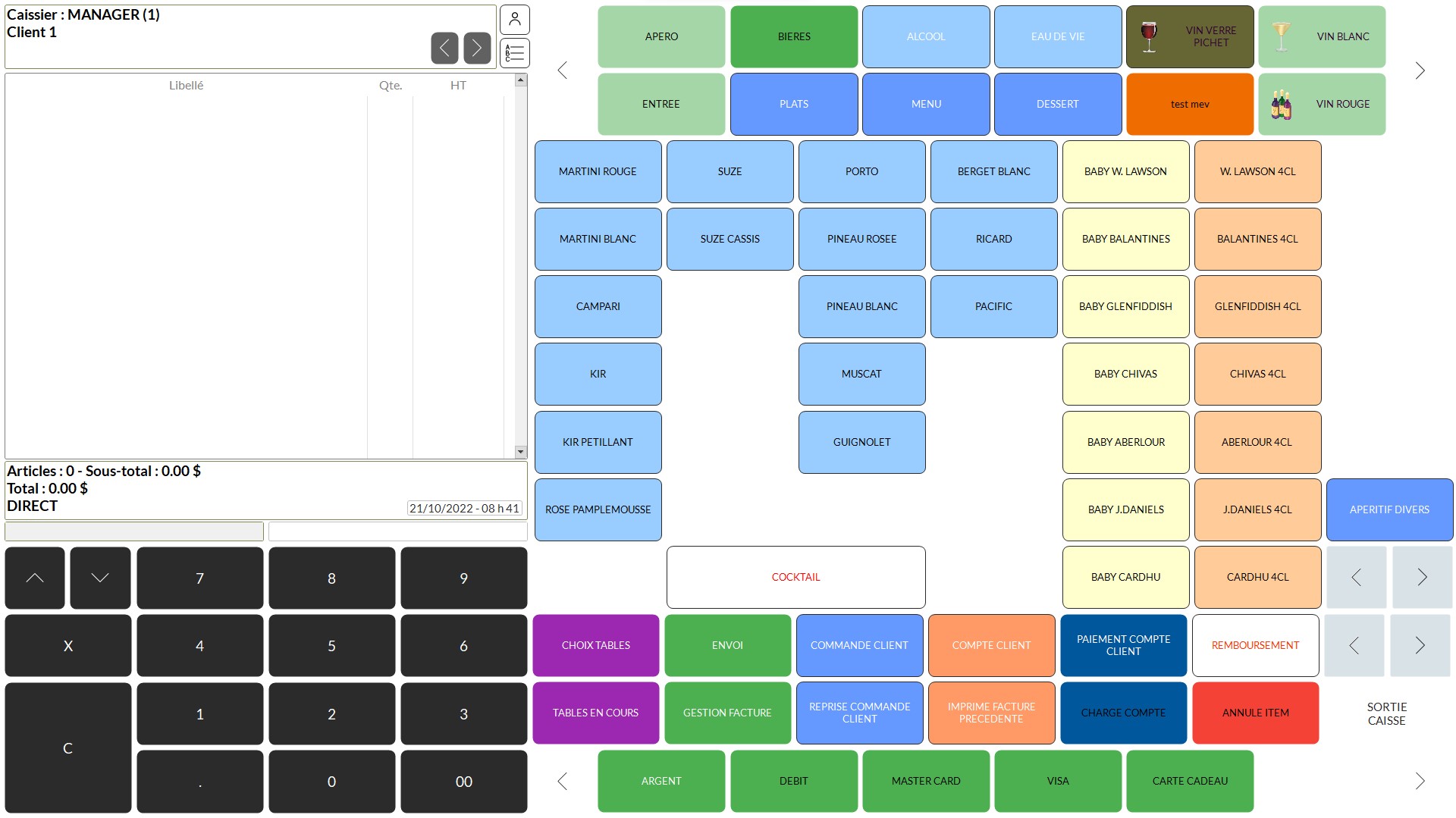Image resolution: width=1456 pixels, height=818 pixels.
Task: Open the DESSERT category
Action: point(1057,104)
